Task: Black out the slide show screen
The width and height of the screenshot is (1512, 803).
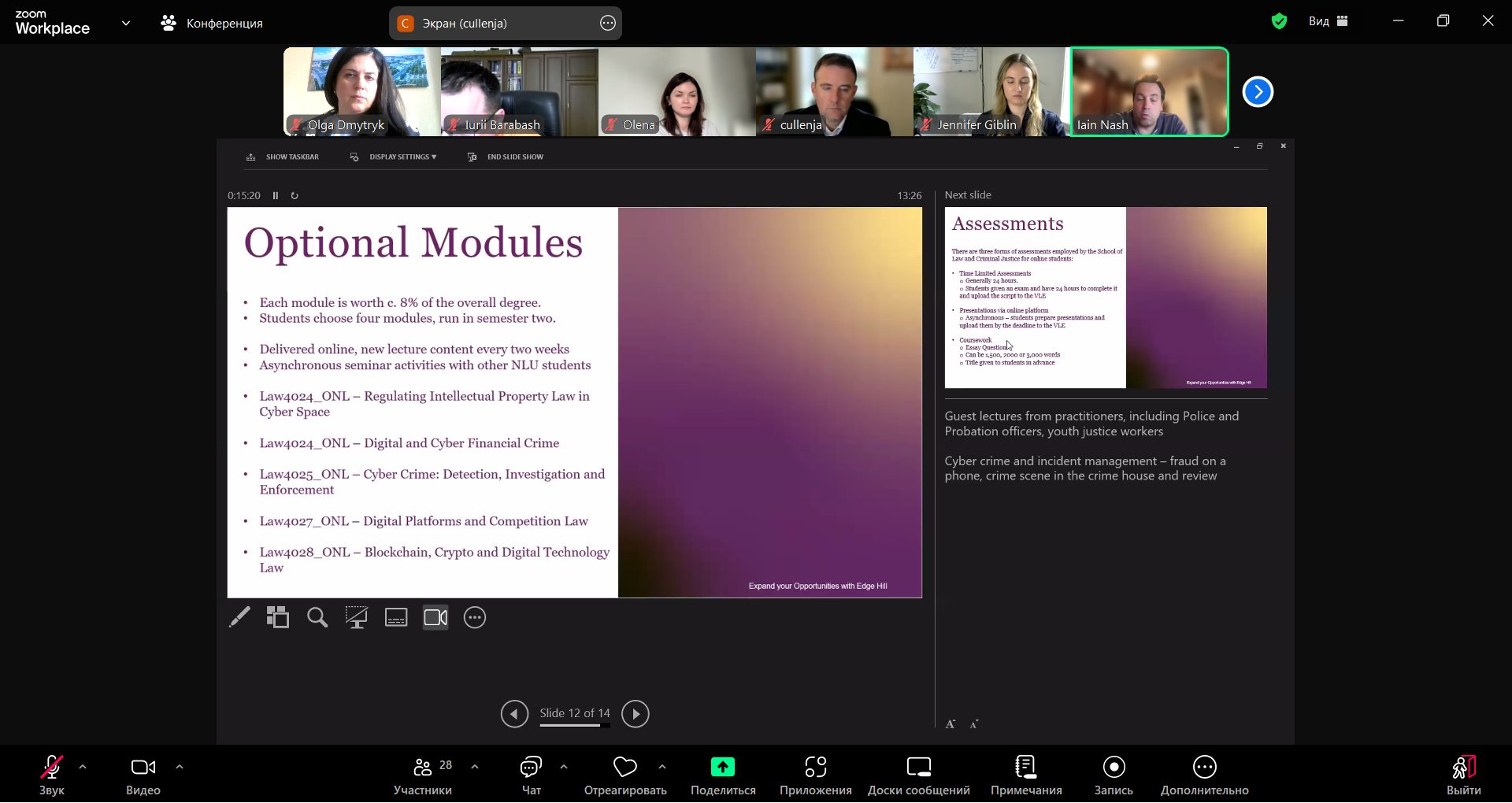Action: [x=357, y=618]
